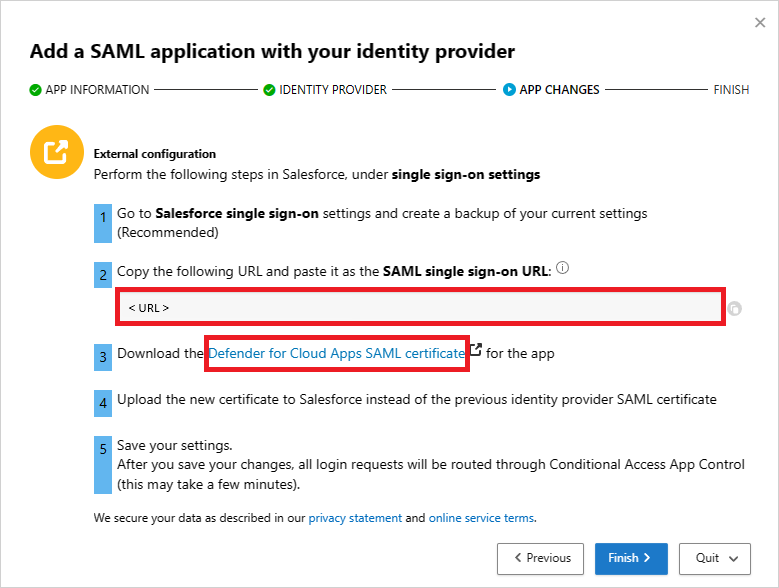Open the online service terms link
779x588 pixels.
[x=481, y=518]
